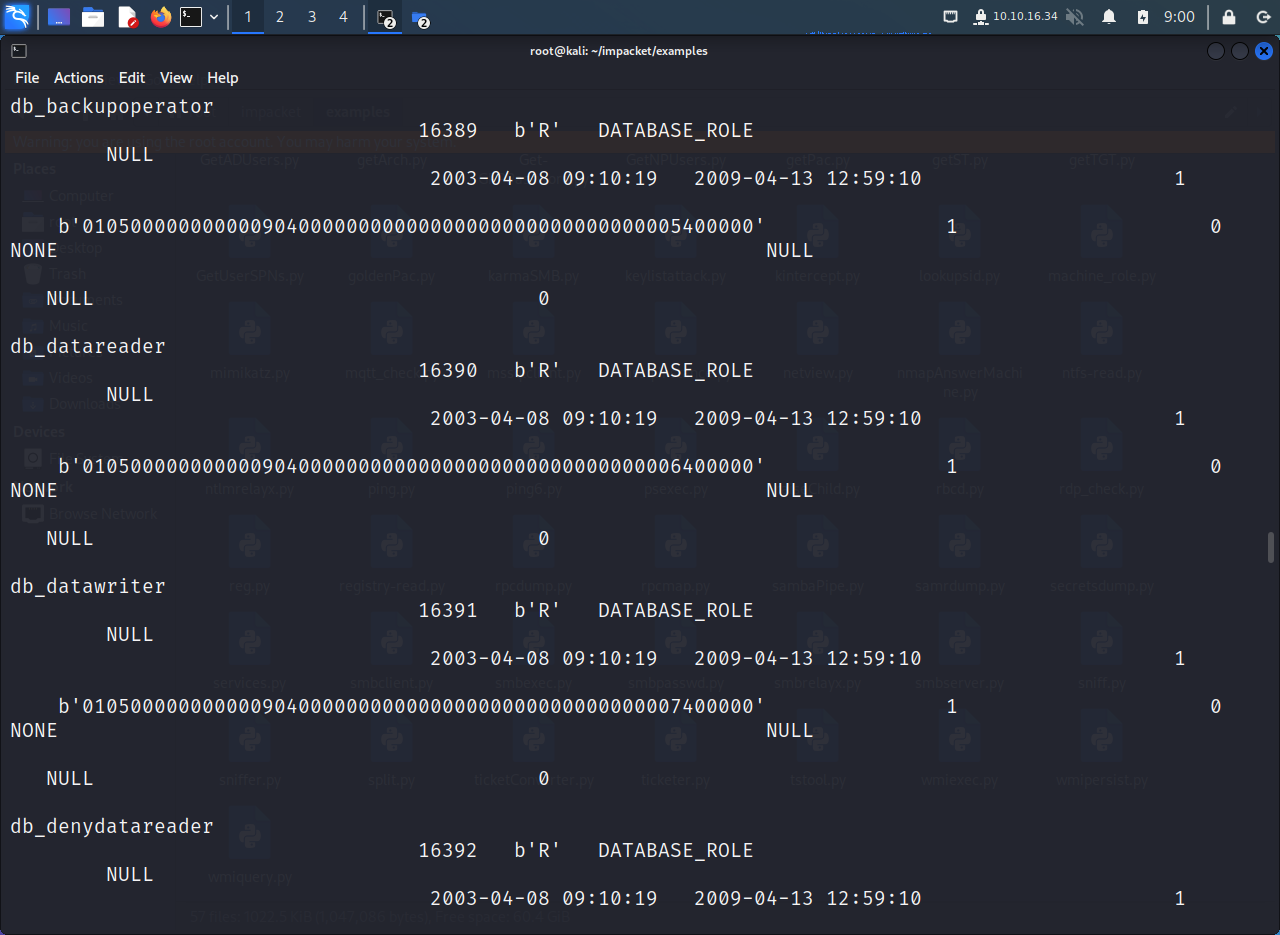Click hex string ending in 07400000
1280x935 pixels.
coord(412,706)
